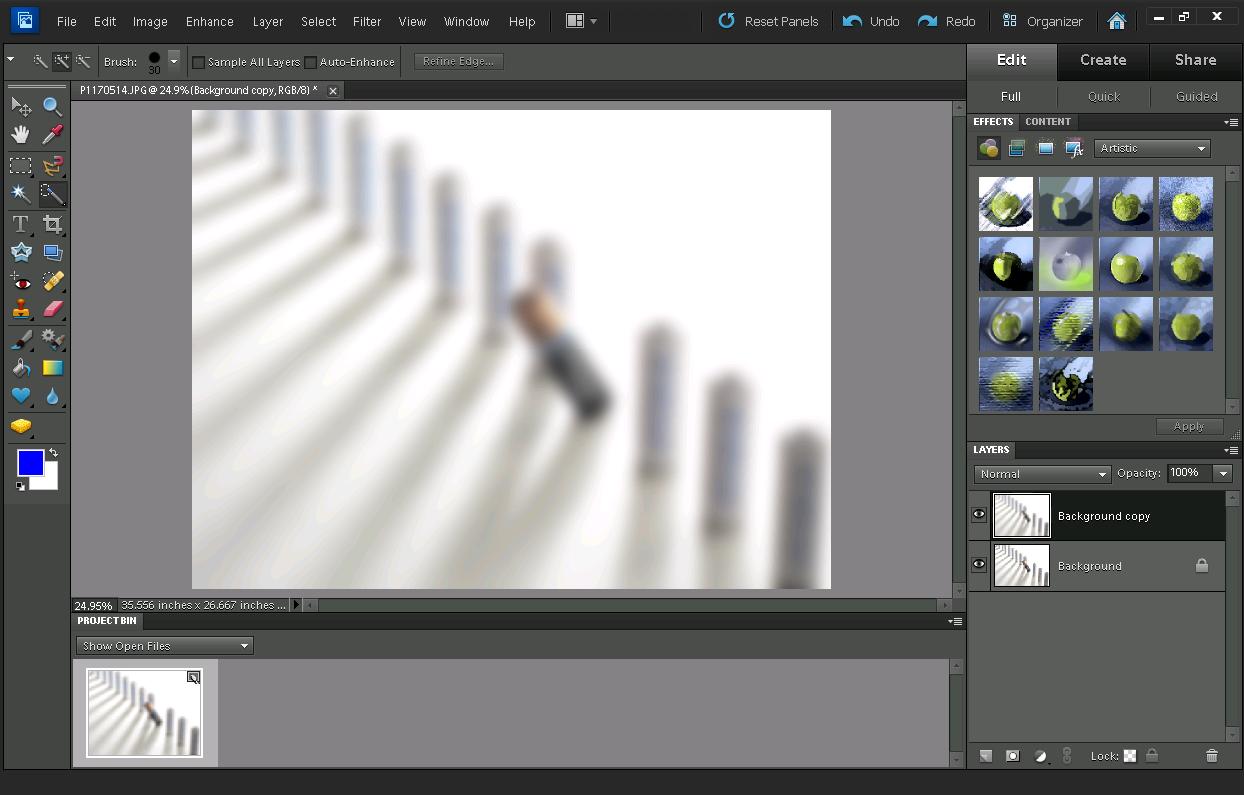1244x795 pixels.
Task: Click Apply for the selected effect
Action: pyautogui.click(x=1189, y=426)
